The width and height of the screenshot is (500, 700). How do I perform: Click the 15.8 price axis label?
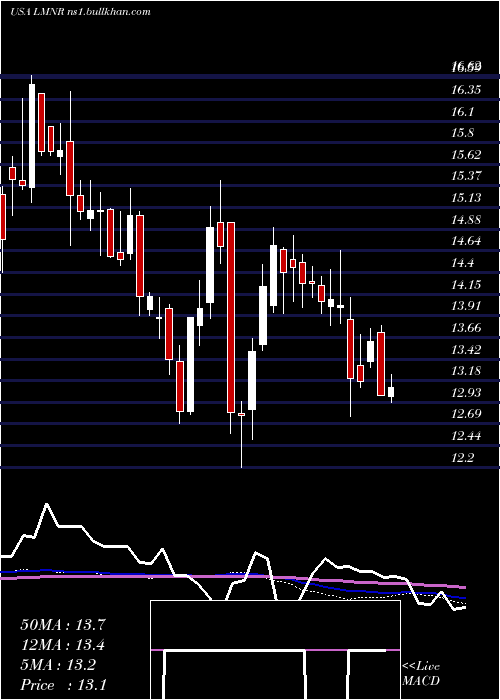[x=462, y=133]
